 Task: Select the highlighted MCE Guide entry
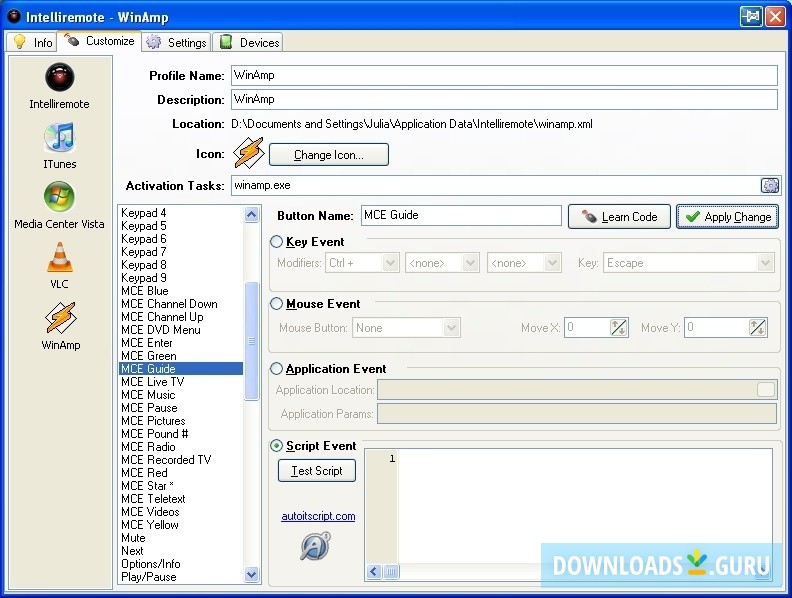(181, 369)
